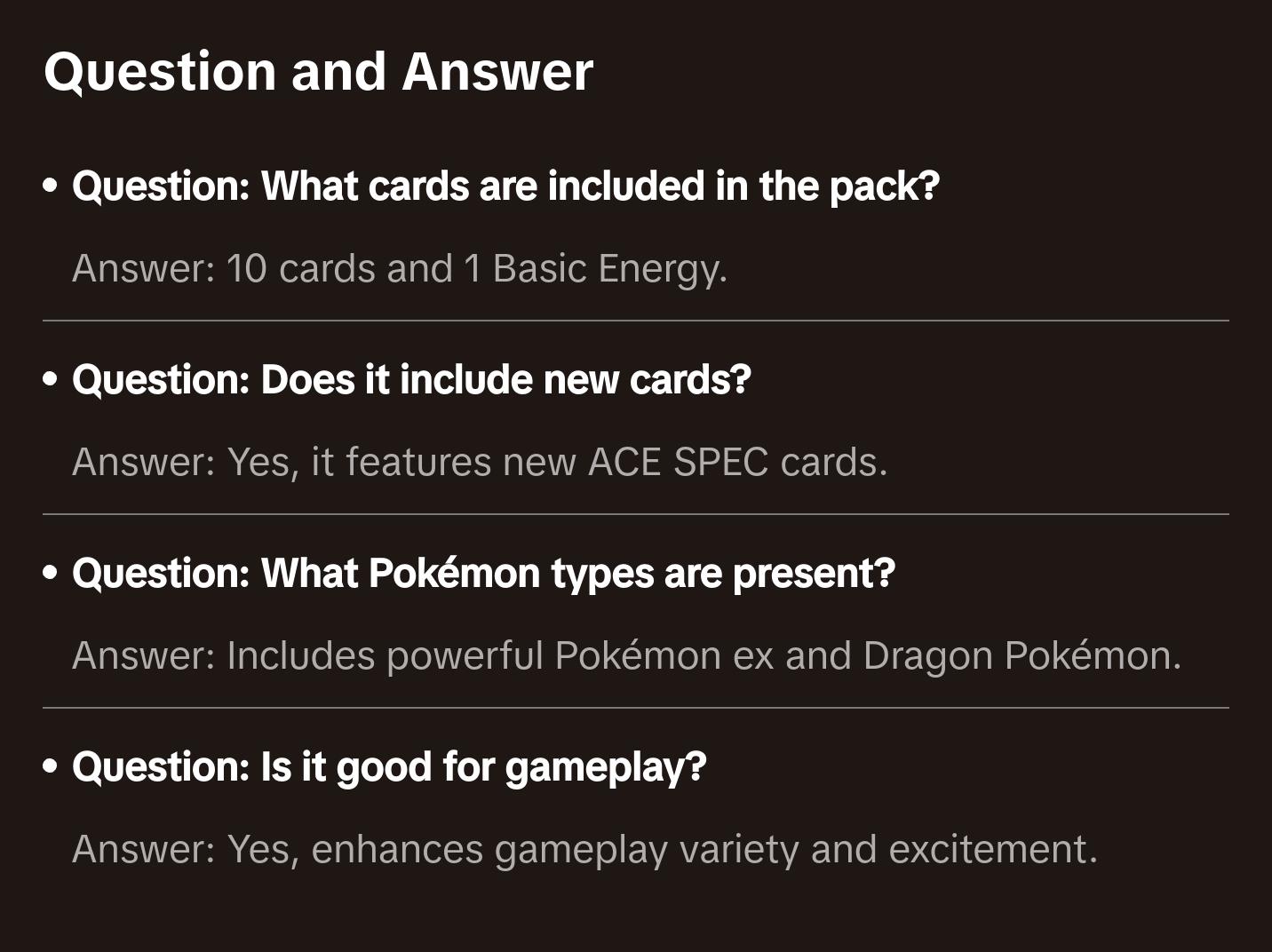Click the word 'excitement' in the last answer
Screen dimensions: 1272x952
coord(991,850)
